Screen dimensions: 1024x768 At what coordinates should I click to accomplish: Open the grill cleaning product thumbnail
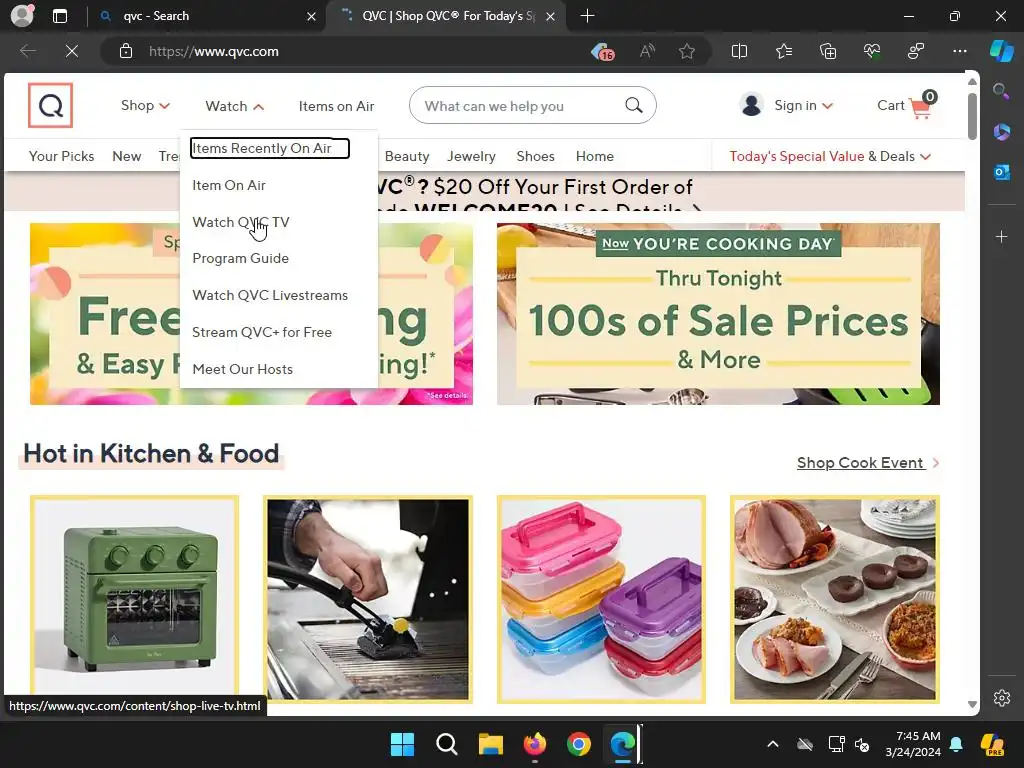pyautogui.click(x=368, y=599)
